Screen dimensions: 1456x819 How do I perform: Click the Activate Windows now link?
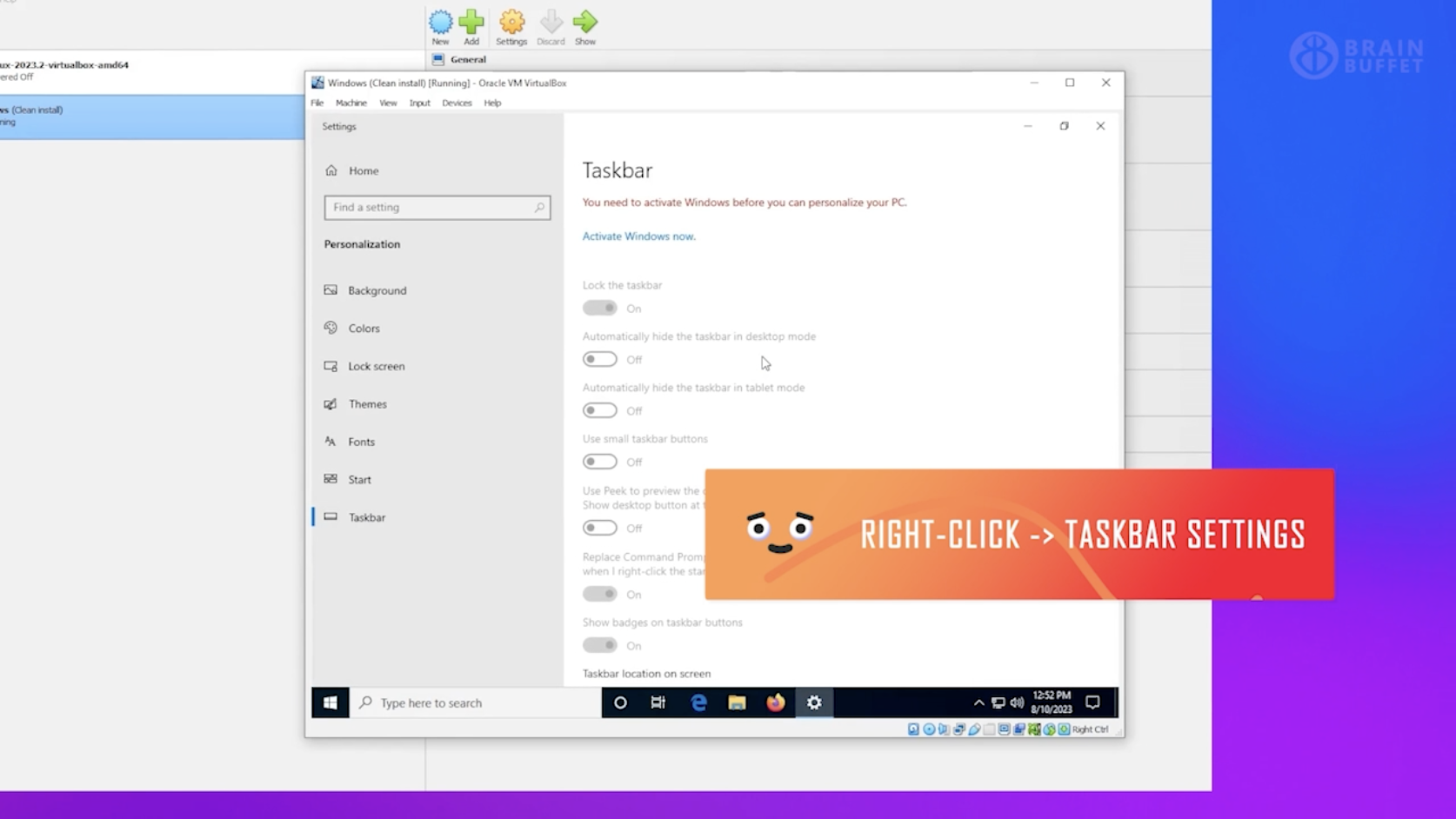tap(638, 236)
